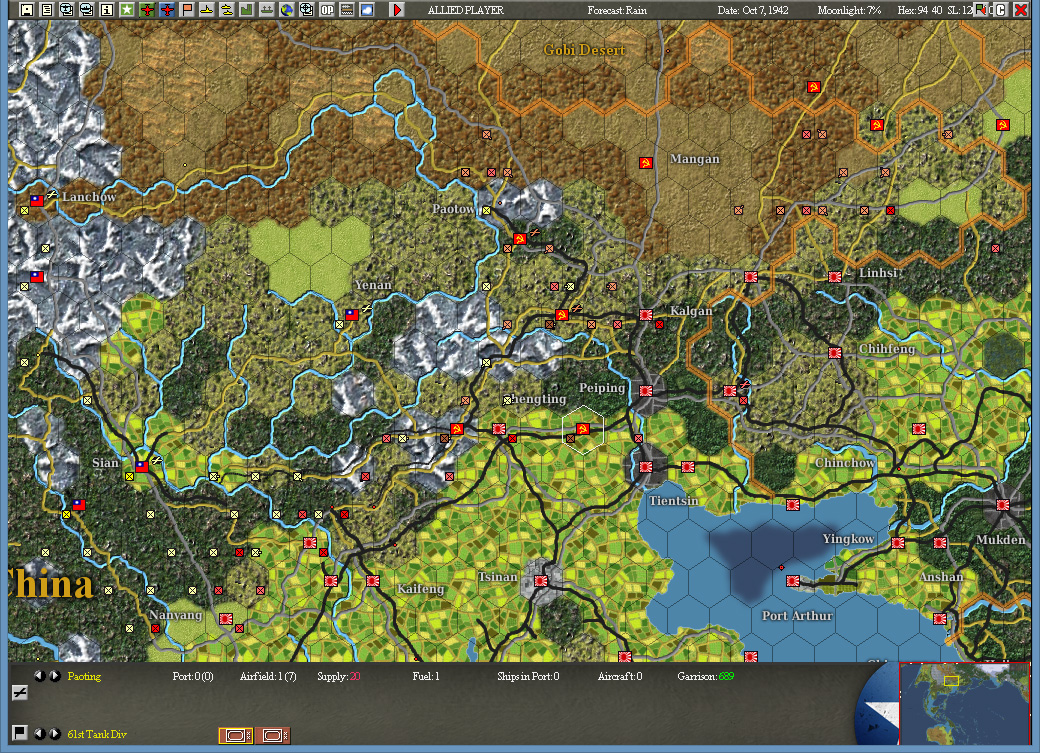Select the highlighted yellow-bordered tank unit counter
Image resolution: width=1040 pixels, height=753 pixels.
[235, 735]
